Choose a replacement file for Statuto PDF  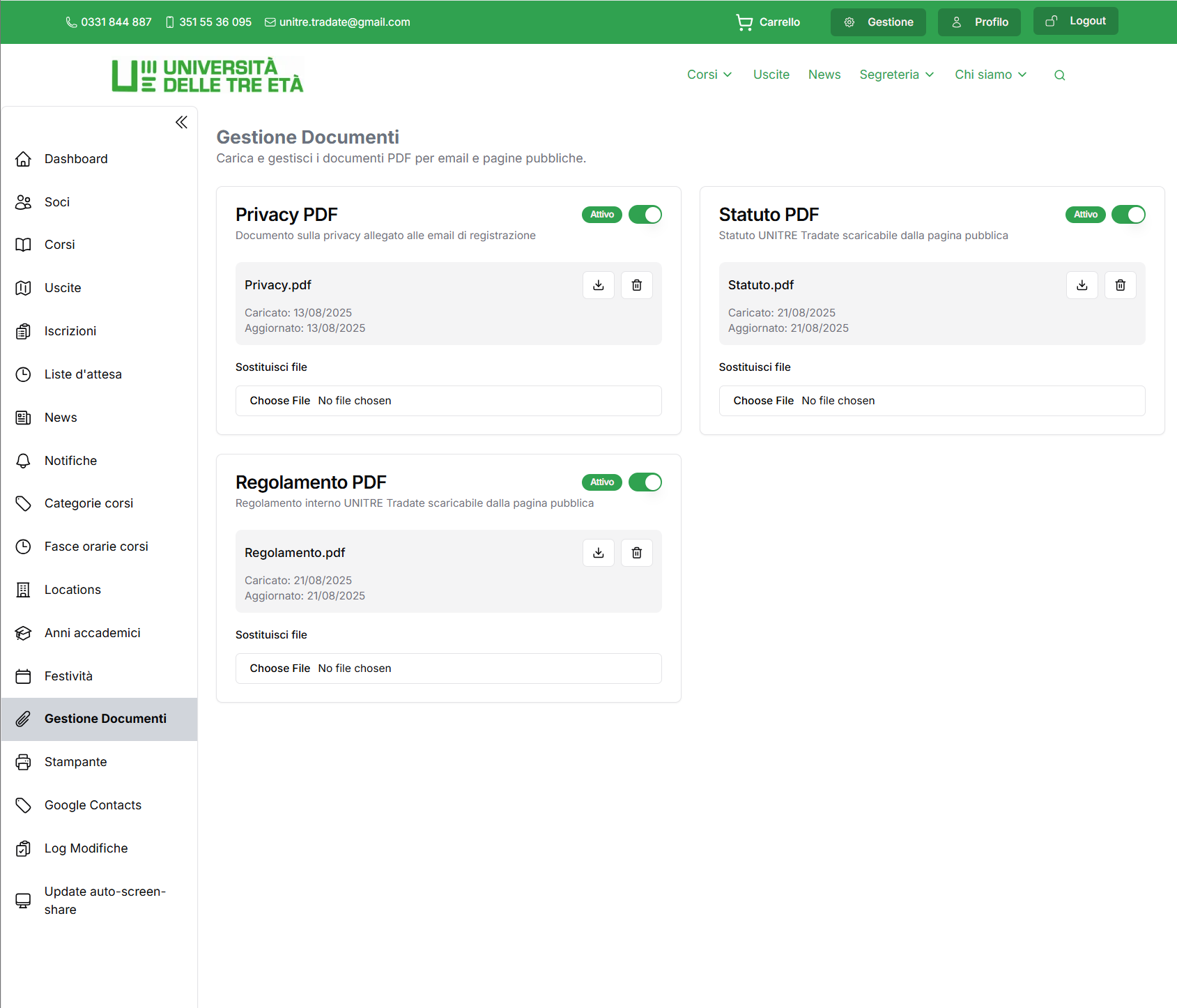[763, 400]
